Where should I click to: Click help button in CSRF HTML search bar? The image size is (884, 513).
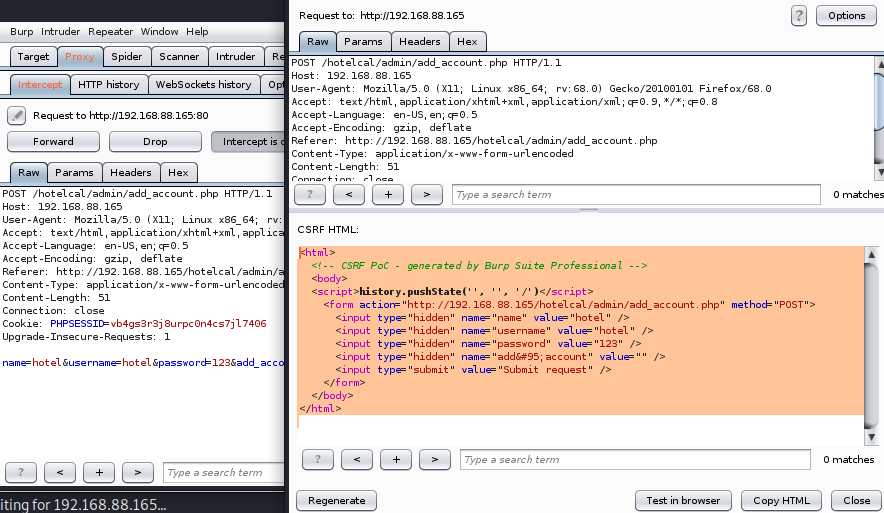[317, 459]
